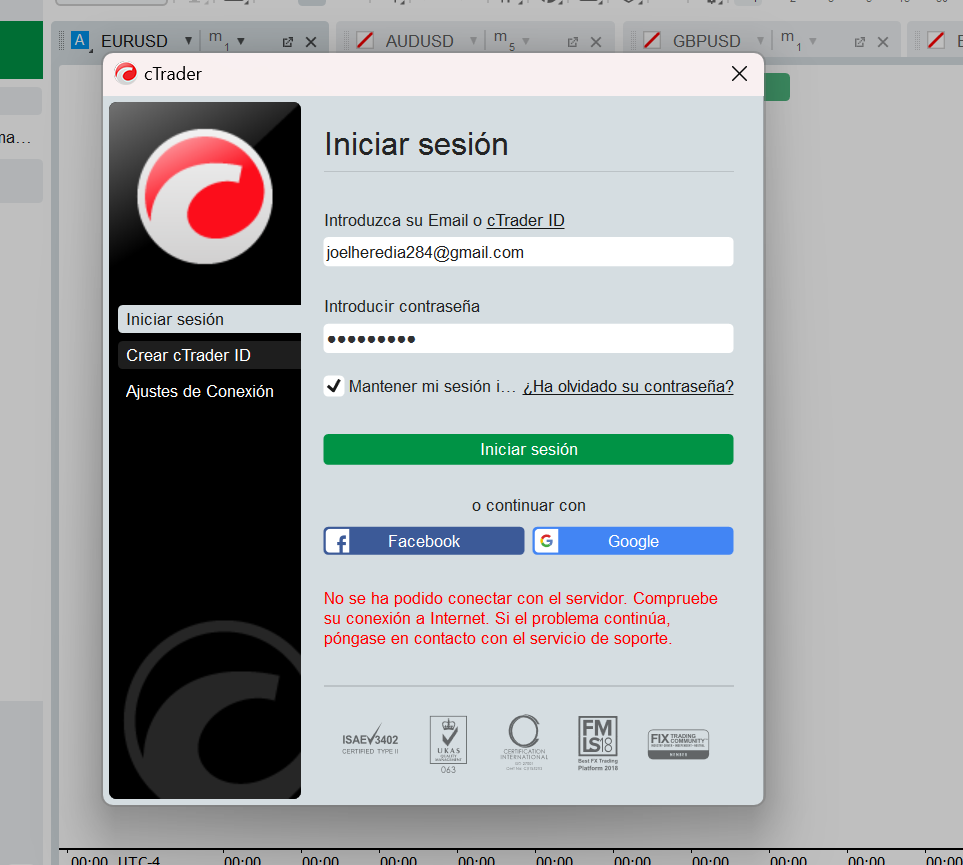Detach the GBPUSD chart window
The width and height of the screenshot is (963, 865).
pos(860,42)
